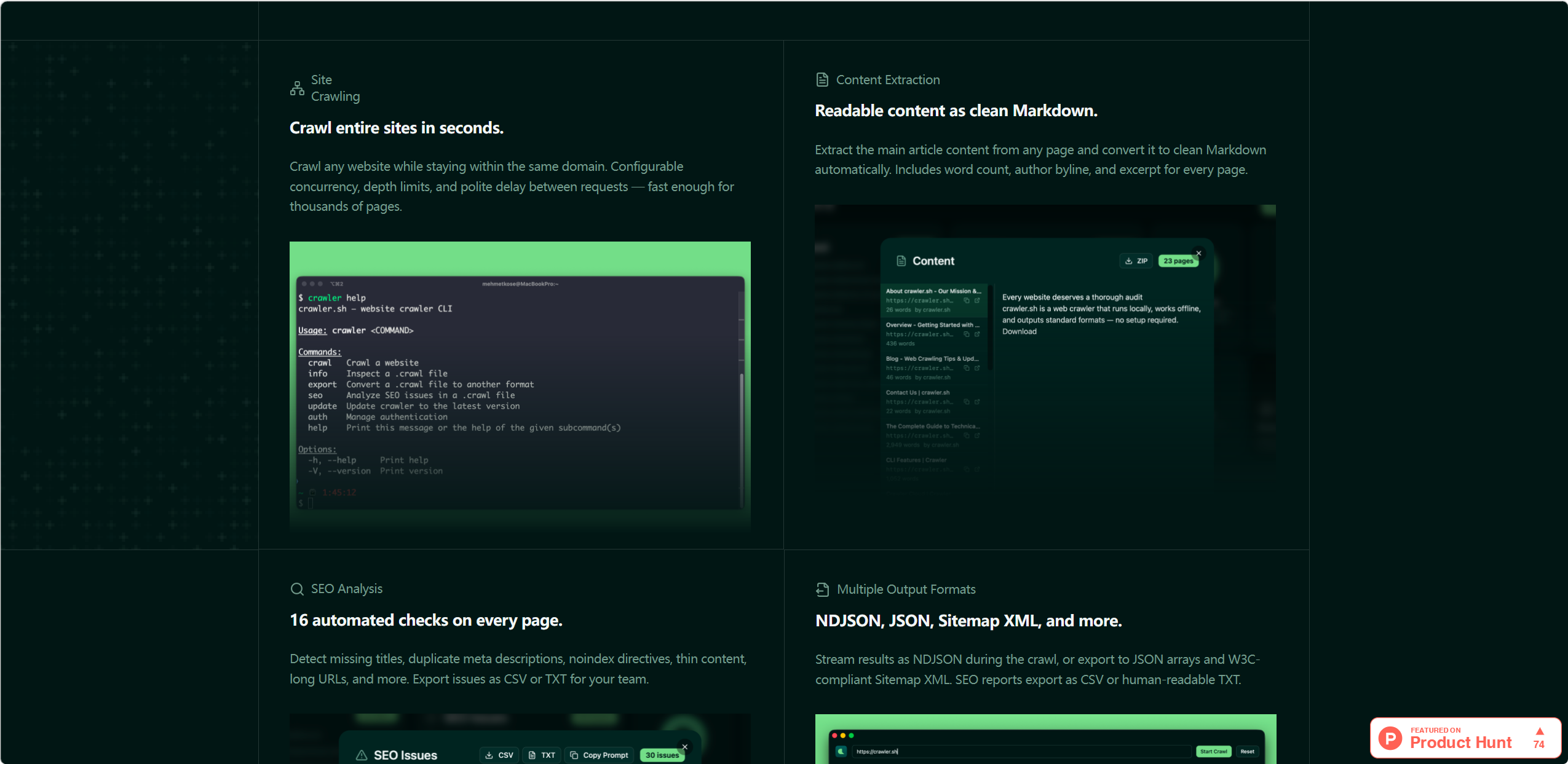Click the Copy Prompt button
1568x764 pixels.
599,755
